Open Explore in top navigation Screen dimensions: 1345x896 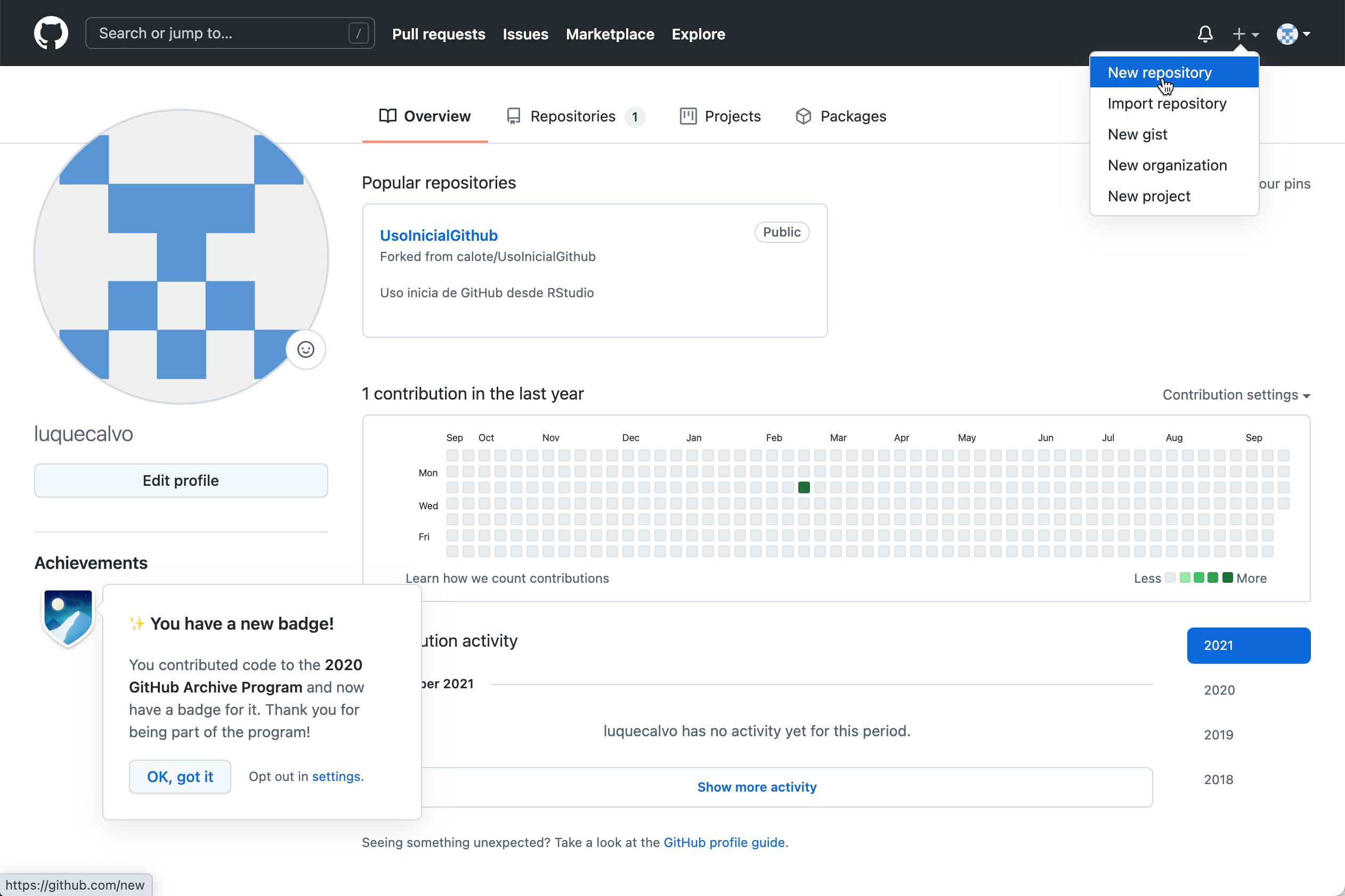[x=698, y=34]
